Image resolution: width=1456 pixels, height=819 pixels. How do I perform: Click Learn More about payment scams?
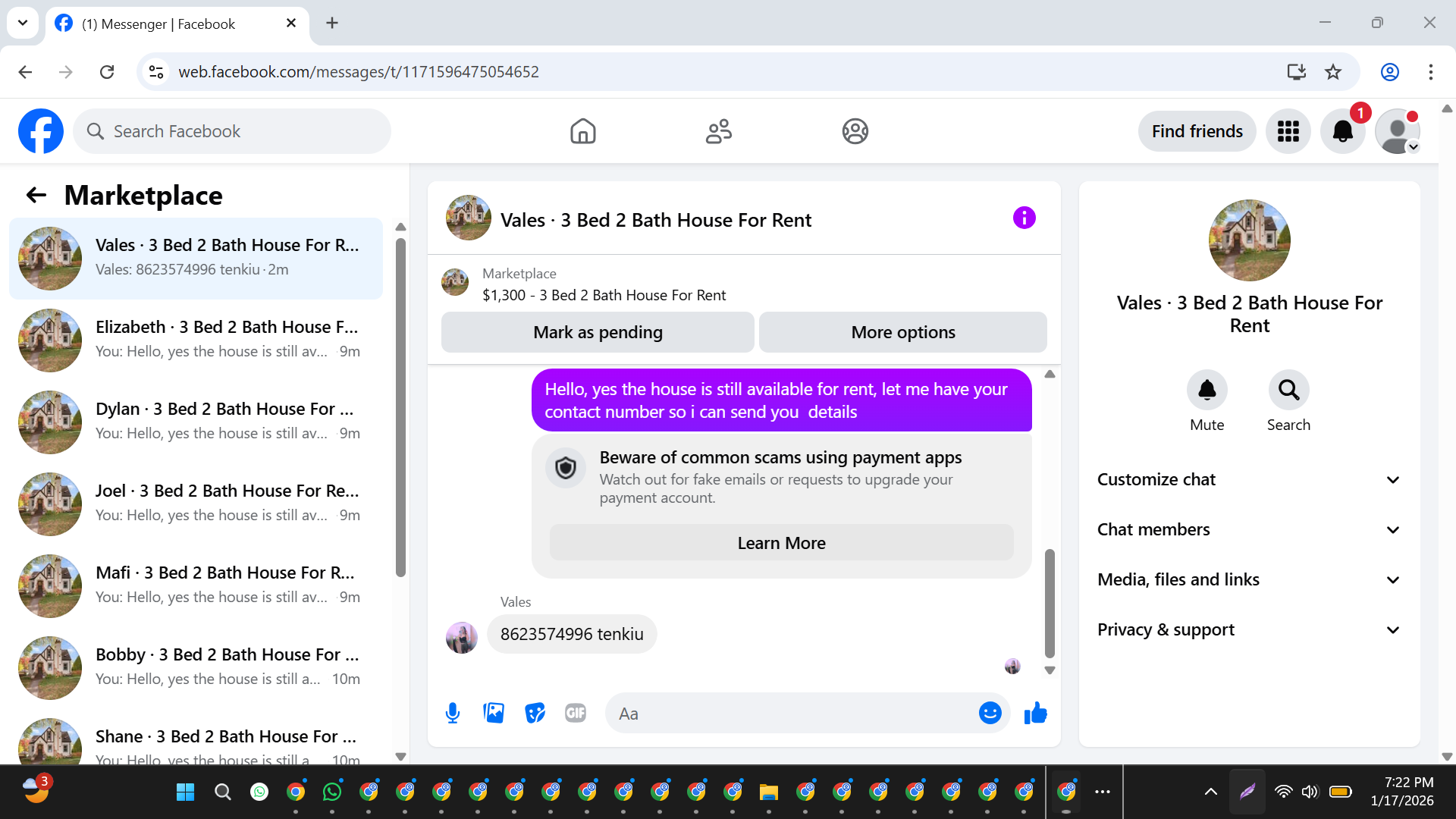[781, 543]
